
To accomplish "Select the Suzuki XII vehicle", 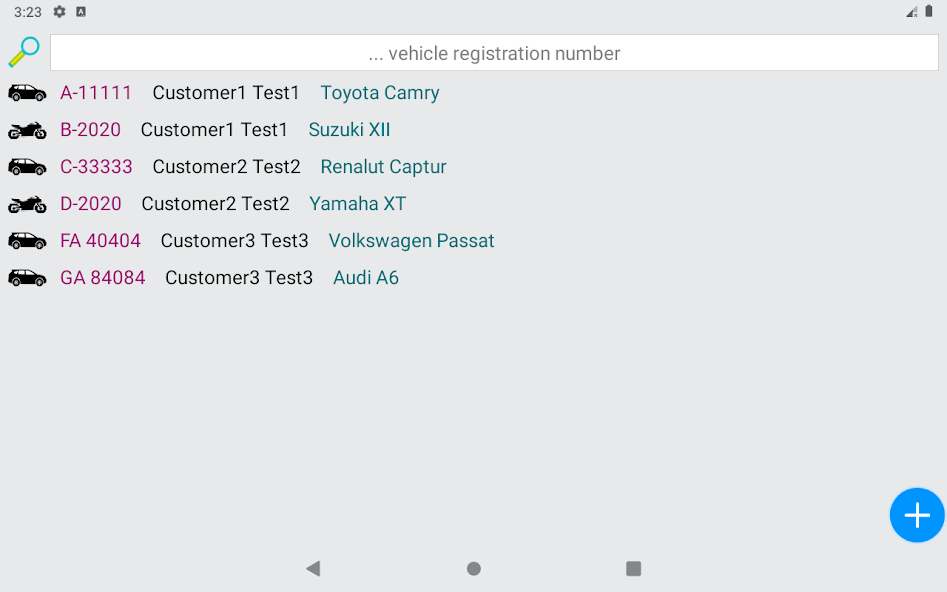I will coord(349,130).
